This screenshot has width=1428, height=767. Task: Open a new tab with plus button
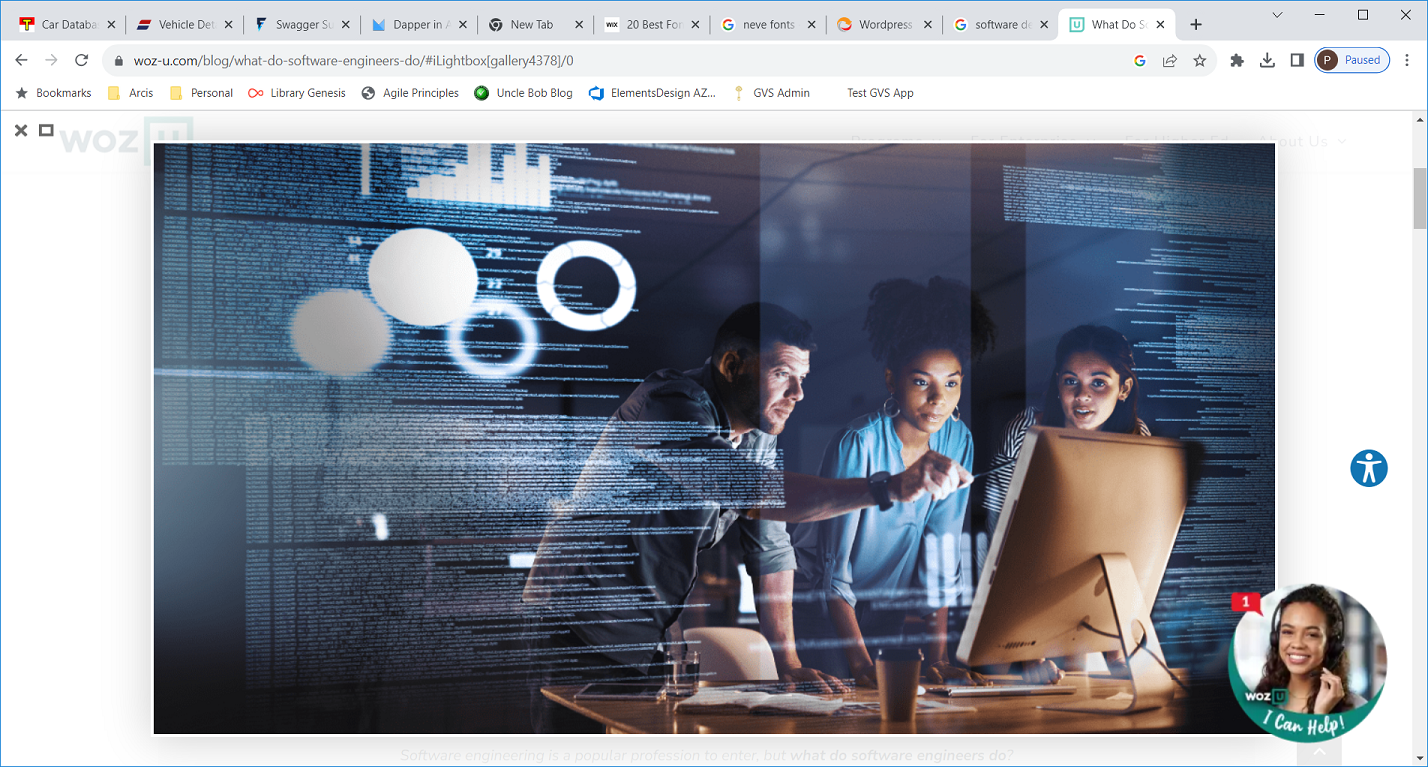(x=1196, y=25)
